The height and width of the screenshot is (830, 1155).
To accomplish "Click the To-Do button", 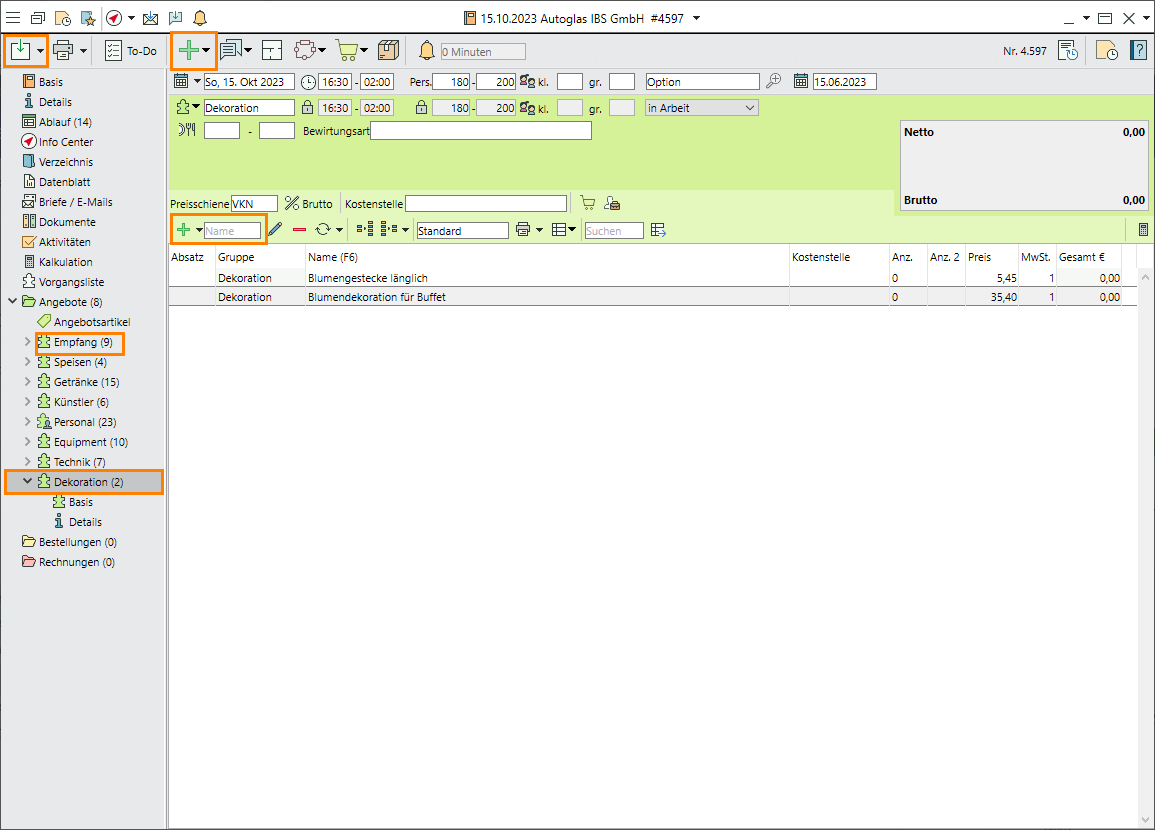I will [x=131, y=51].
